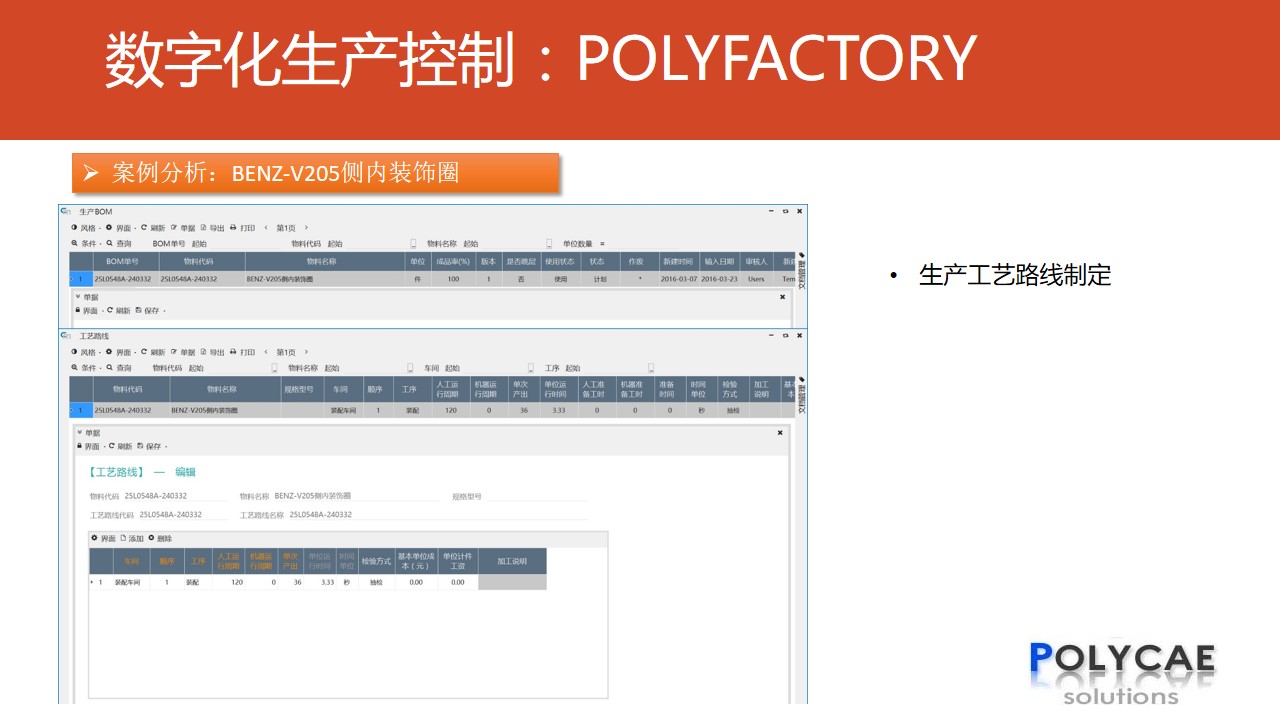Toggle checkbox before 车间 filter in 工艺路线
The width and height of the screenshot is (1280, 720).
point(411,368)
